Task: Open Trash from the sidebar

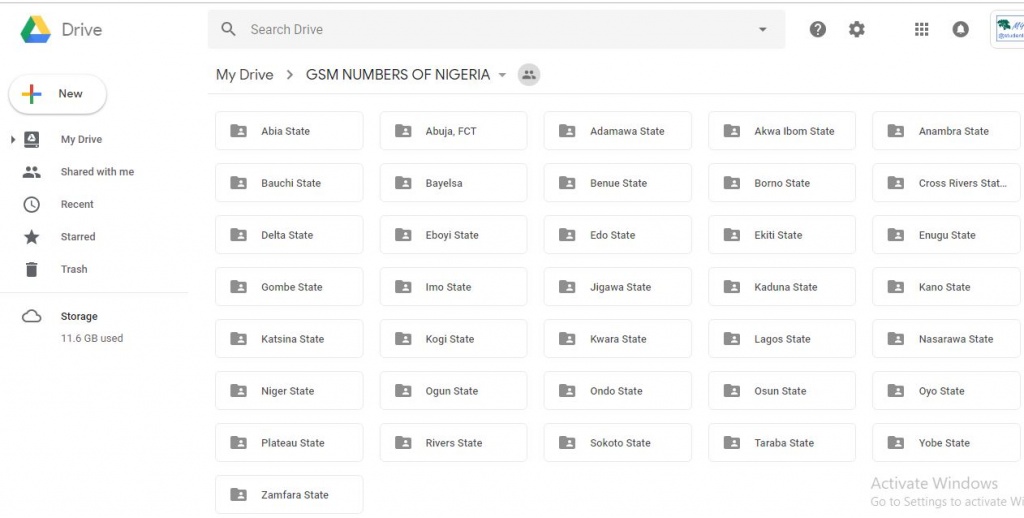Action: click(x=74, y=269)
